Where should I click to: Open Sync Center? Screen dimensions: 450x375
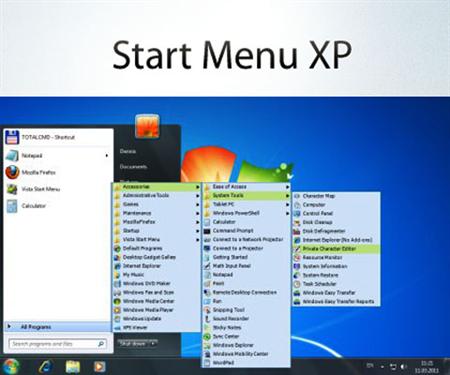pos(247,336)
